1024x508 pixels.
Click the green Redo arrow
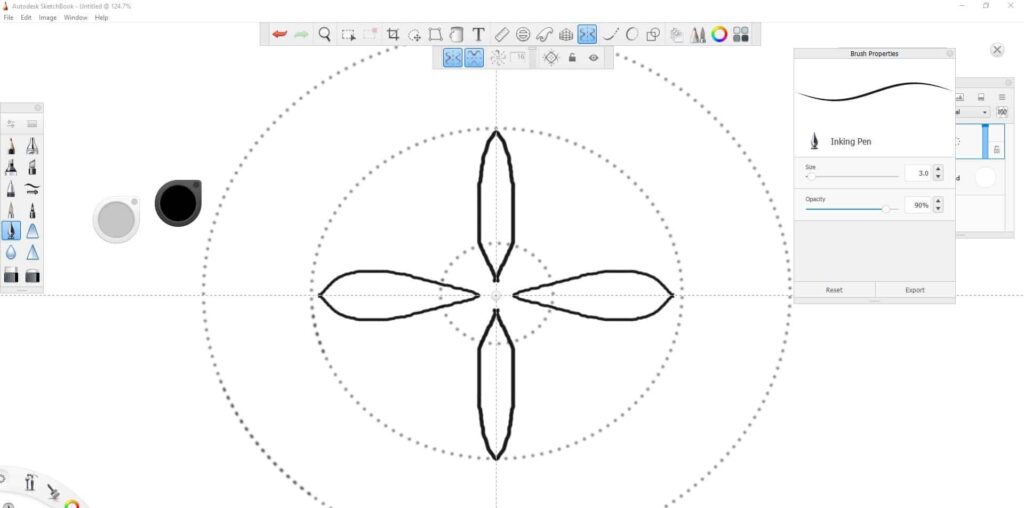301,34
